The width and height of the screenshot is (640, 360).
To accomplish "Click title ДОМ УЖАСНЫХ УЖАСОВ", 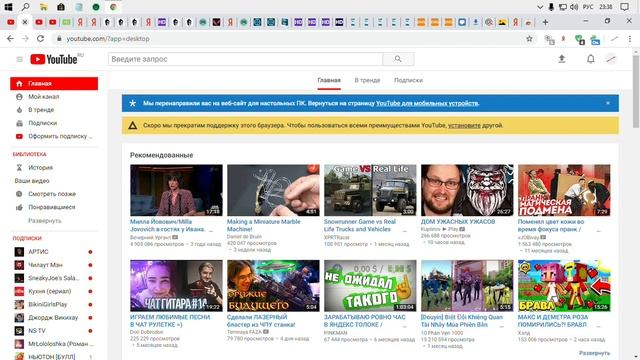I will click(458, 222).
